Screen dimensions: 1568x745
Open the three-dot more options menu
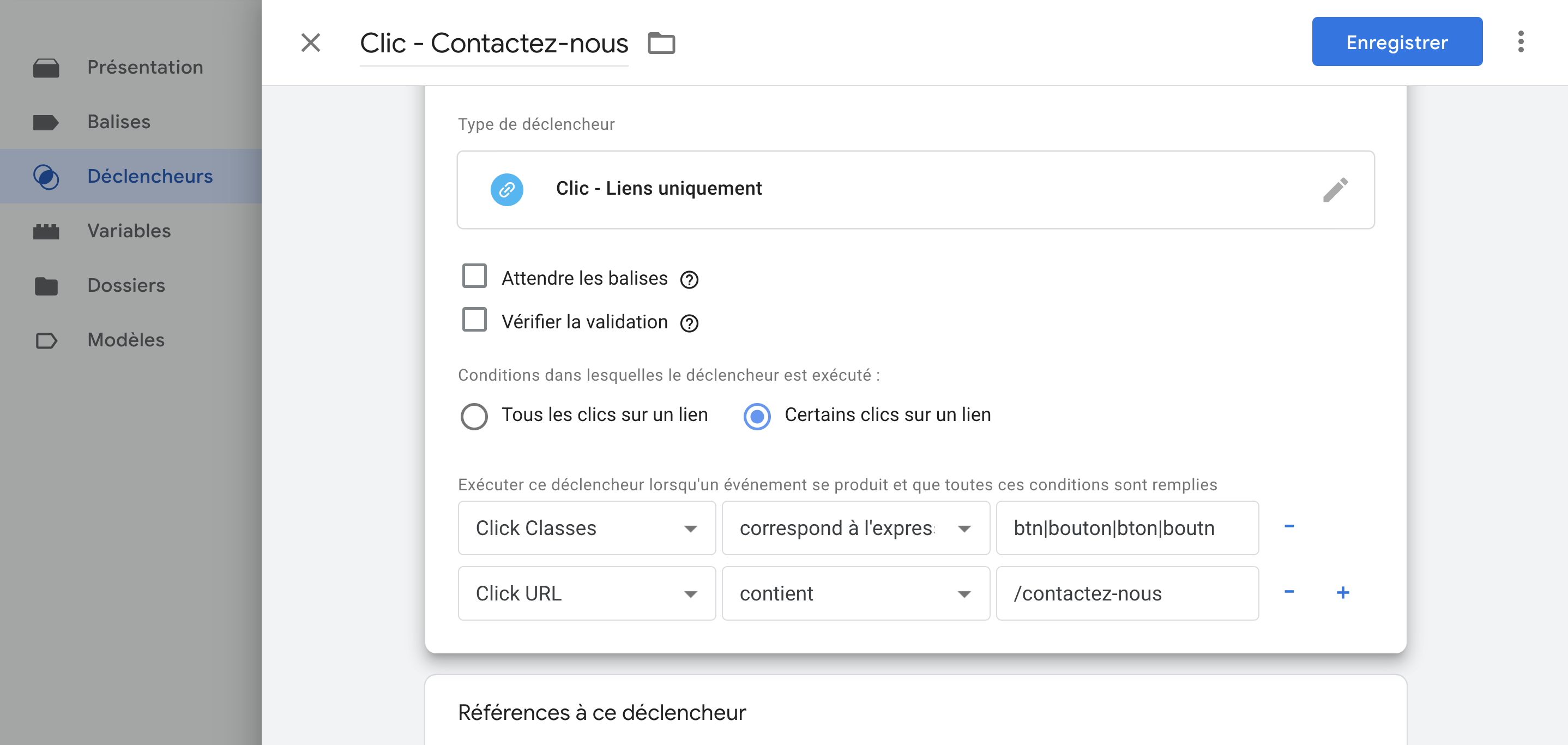pyautogui.click(x=1521, y=41)
